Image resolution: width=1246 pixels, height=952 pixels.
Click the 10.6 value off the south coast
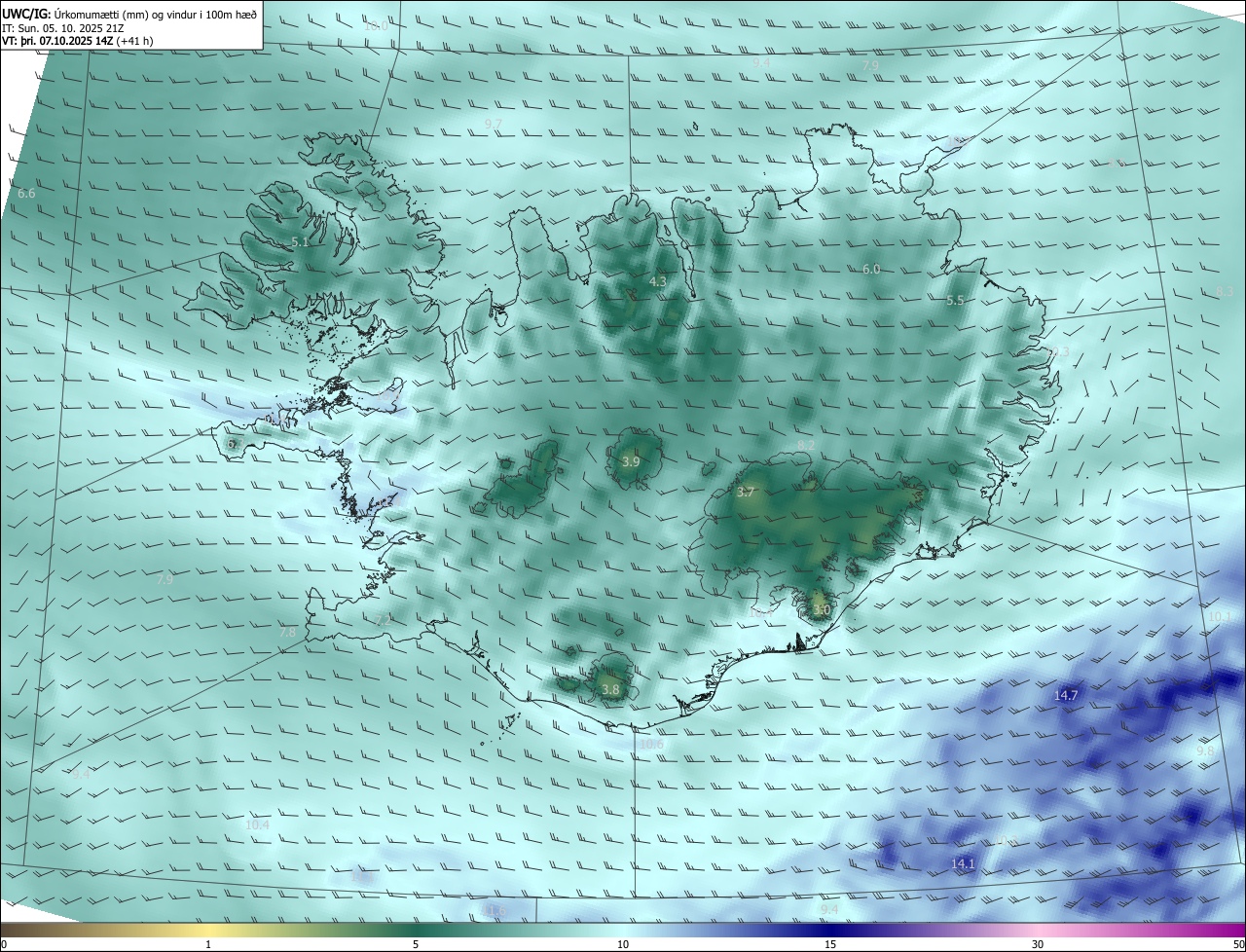(651, 745)
